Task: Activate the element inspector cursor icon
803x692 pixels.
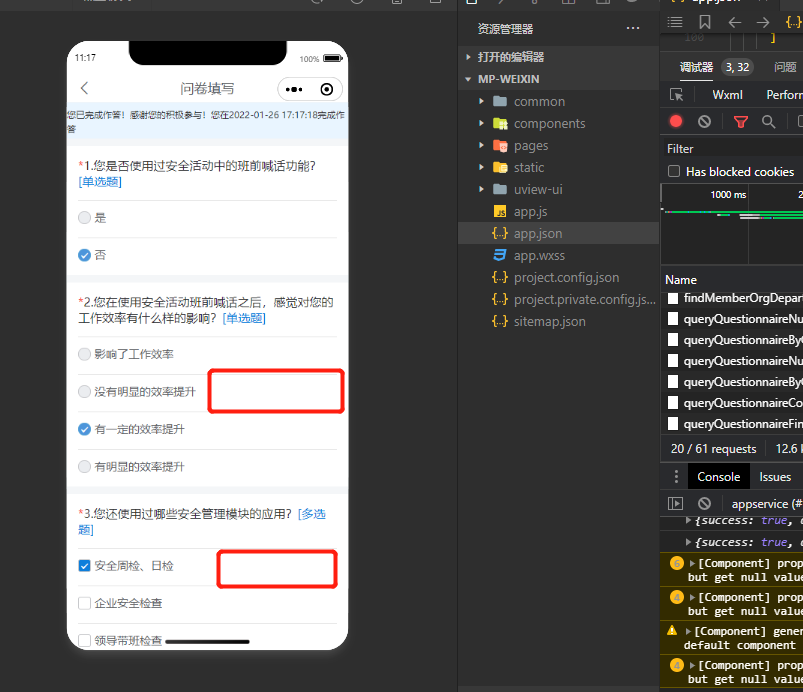Action: coord(676,94)
